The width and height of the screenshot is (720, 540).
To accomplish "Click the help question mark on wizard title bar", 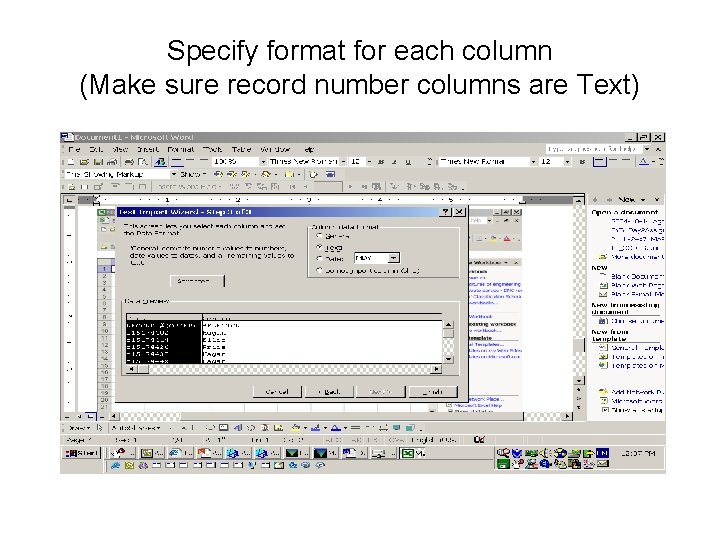I will [x=445, y=212].
